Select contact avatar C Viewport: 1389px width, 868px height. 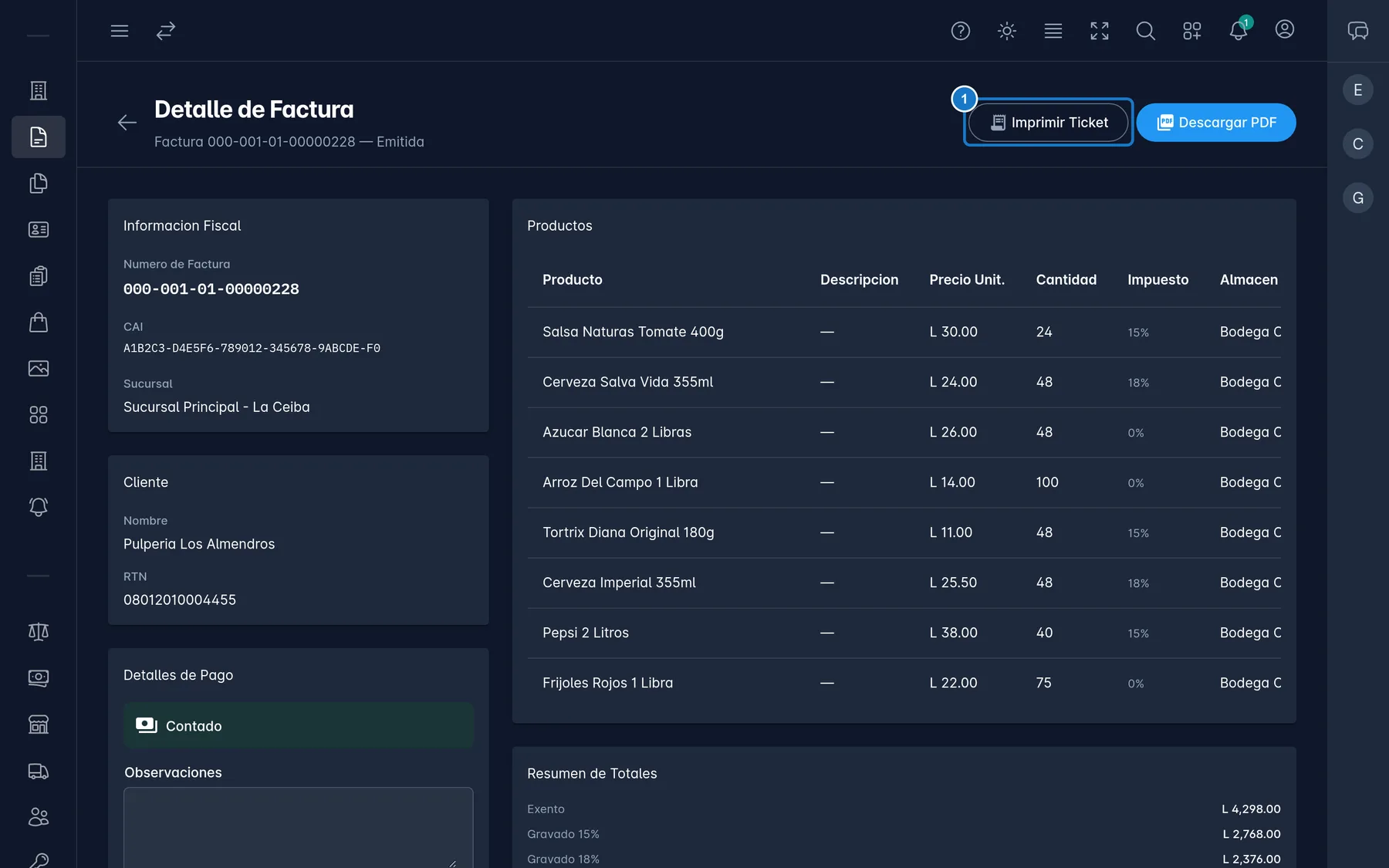click(1358, 144)
